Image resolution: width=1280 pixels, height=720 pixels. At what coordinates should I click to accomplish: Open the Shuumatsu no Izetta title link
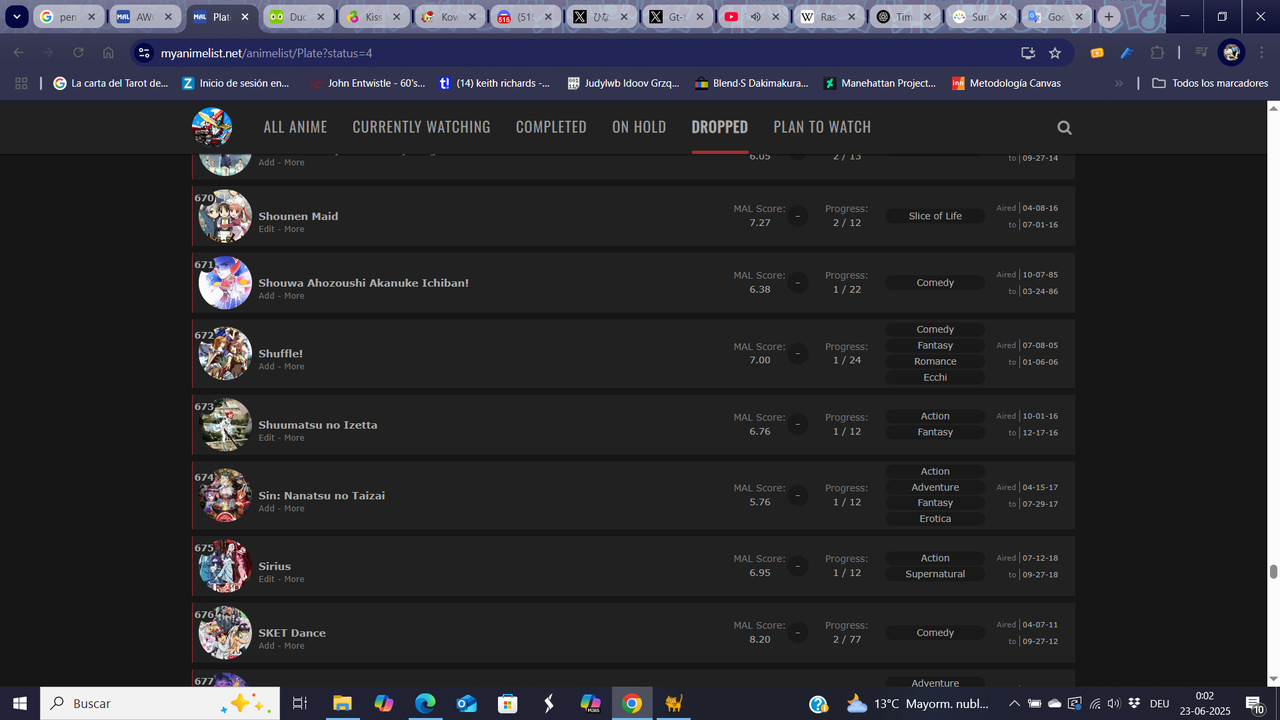pos(318,425)
